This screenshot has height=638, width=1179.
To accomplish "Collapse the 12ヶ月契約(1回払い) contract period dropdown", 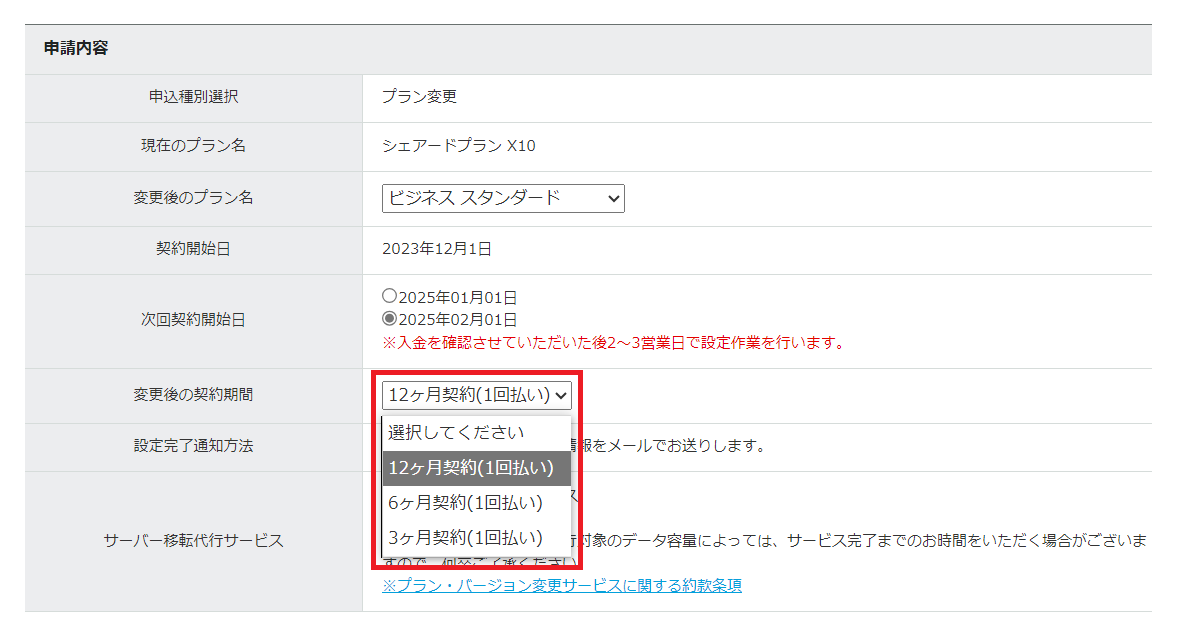I will (478, 395).
